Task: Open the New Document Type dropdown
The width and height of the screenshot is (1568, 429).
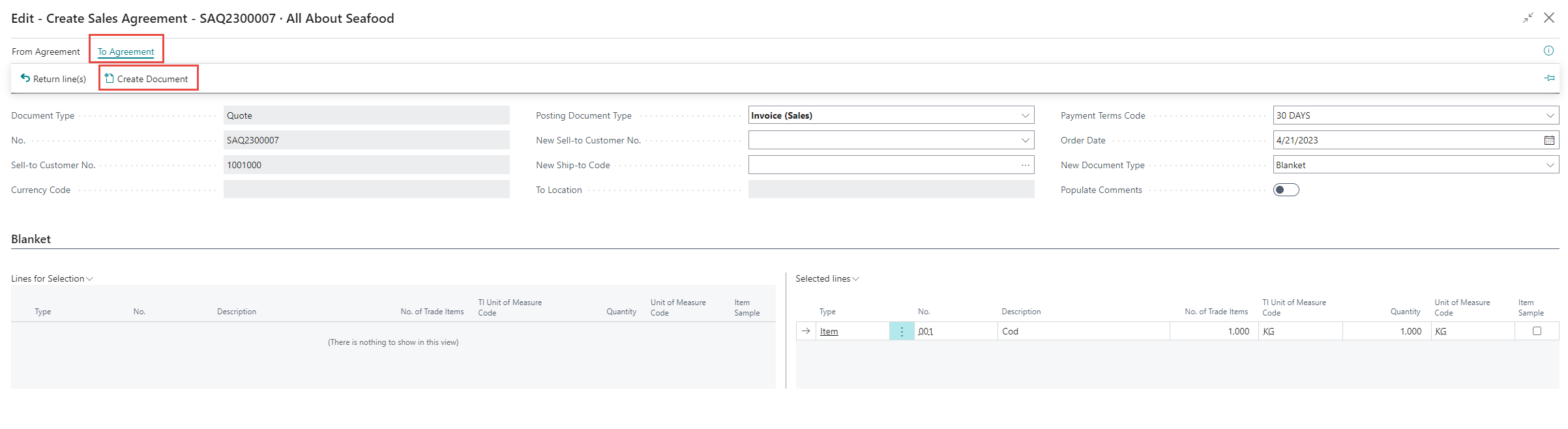Action: (1550, 165)
